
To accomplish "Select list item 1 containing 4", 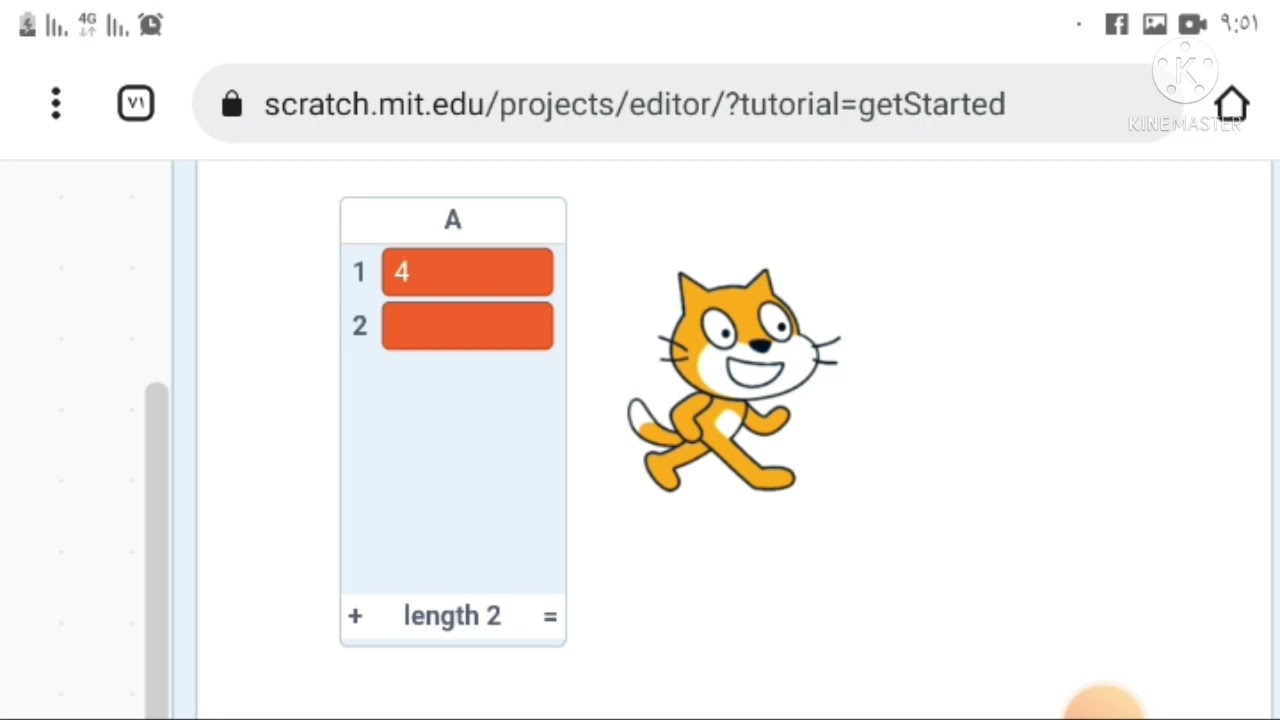I will pyautogui.click(x=467, y=273).
